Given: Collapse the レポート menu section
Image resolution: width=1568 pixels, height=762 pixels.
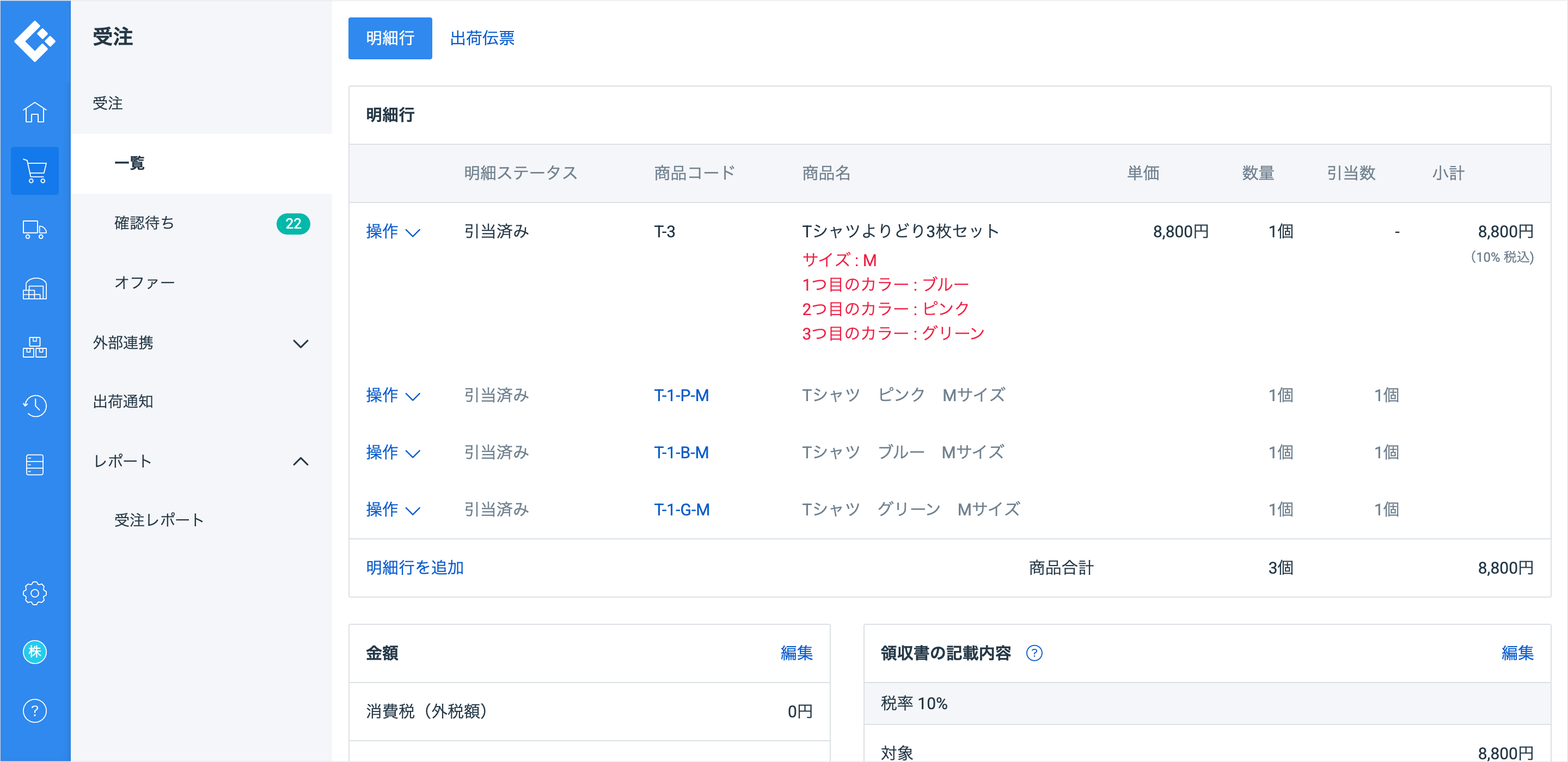Looking at the screenshot, I should [x=301, y=462].
